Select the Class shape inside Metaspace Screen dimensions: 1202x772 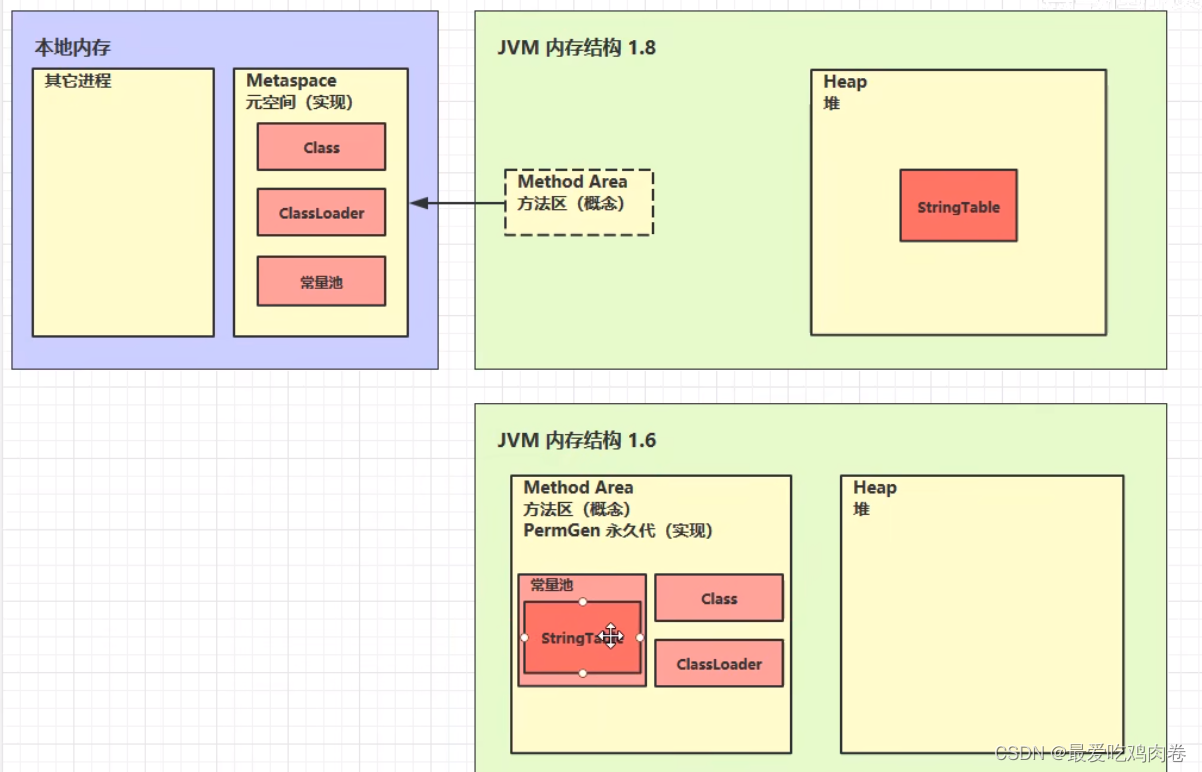point(321,147)
